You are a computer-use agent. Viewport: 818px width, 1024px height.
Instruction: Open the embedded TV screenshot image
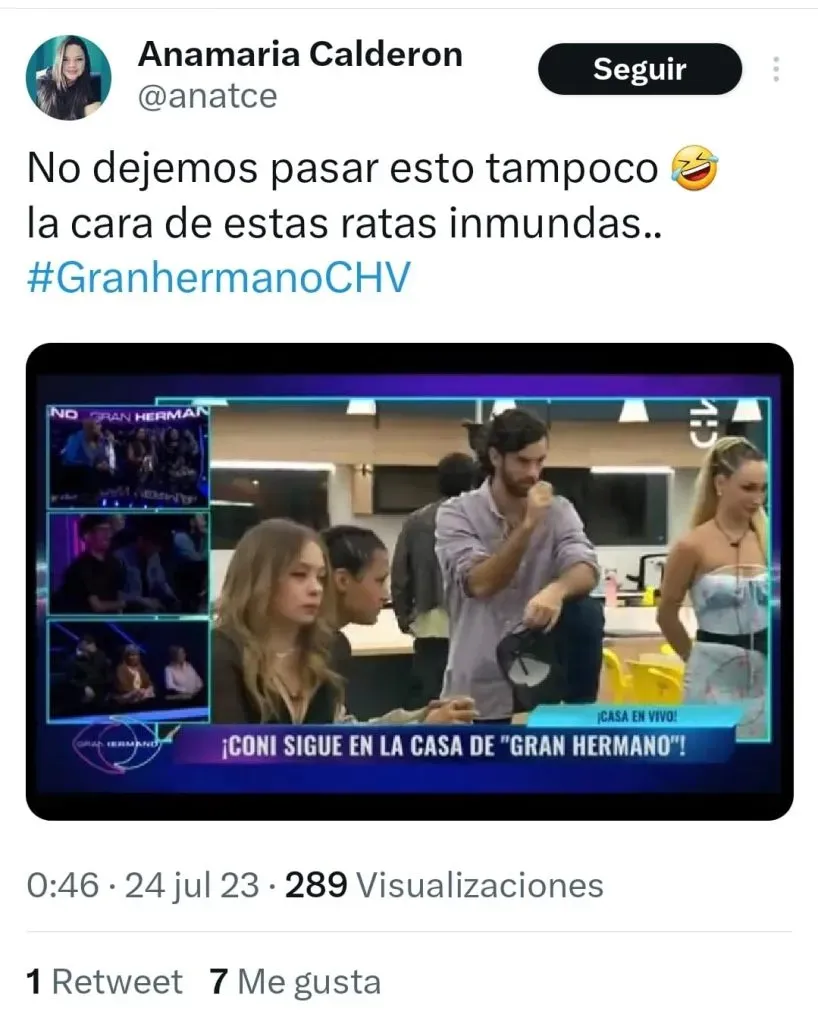pos(409,582)
